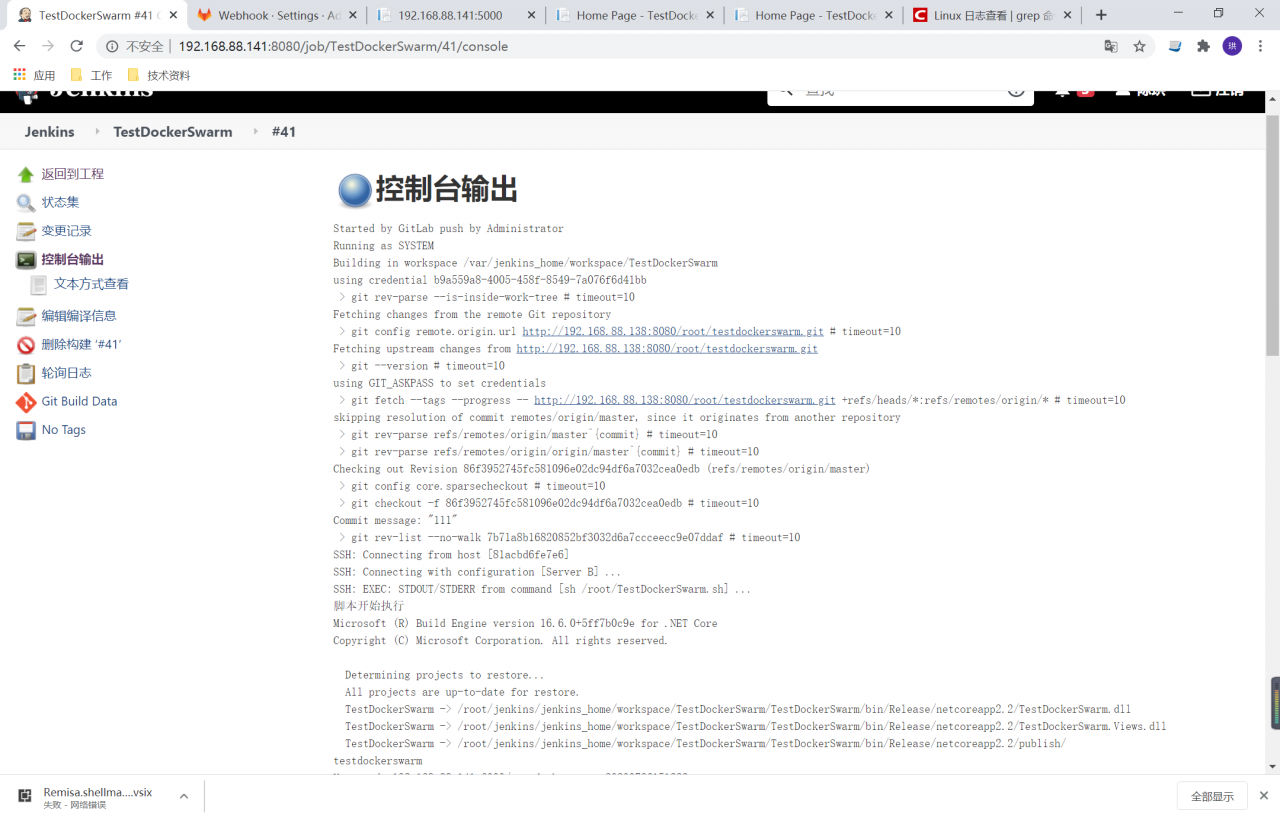The width and height of the screenshot is (1280, 817).
Task: Open git URL after Fetching upstream changes from
Action: tap(667, 349)
